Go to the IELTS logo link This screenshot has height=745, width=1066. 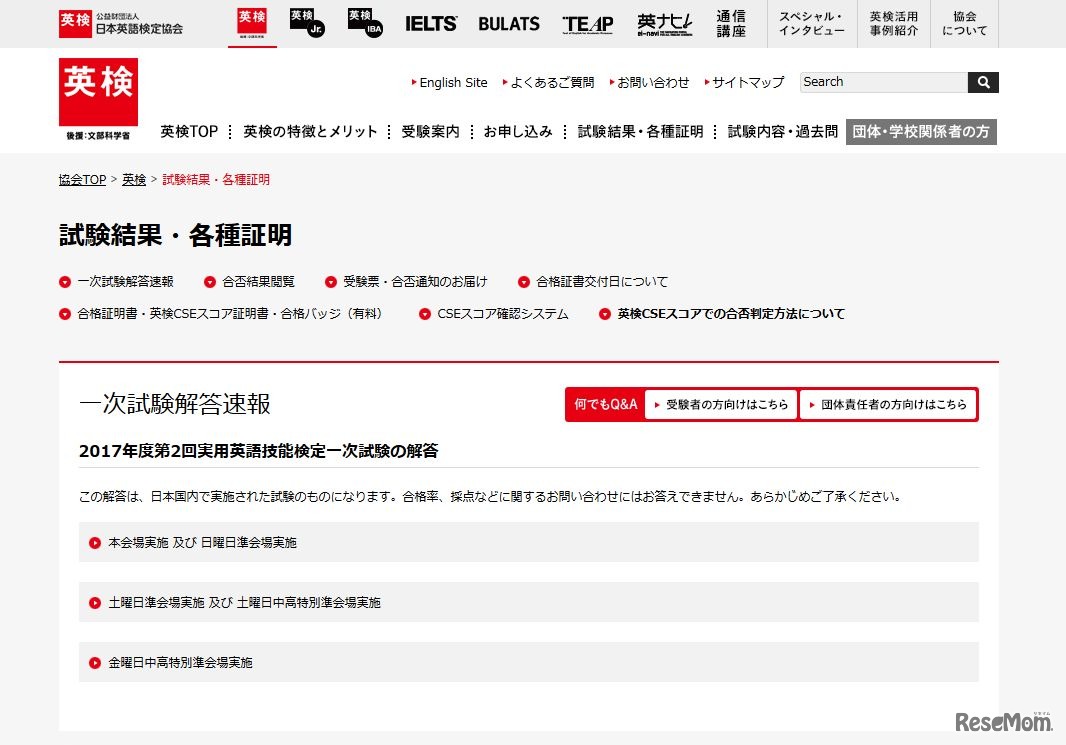[x=431, y=24]
